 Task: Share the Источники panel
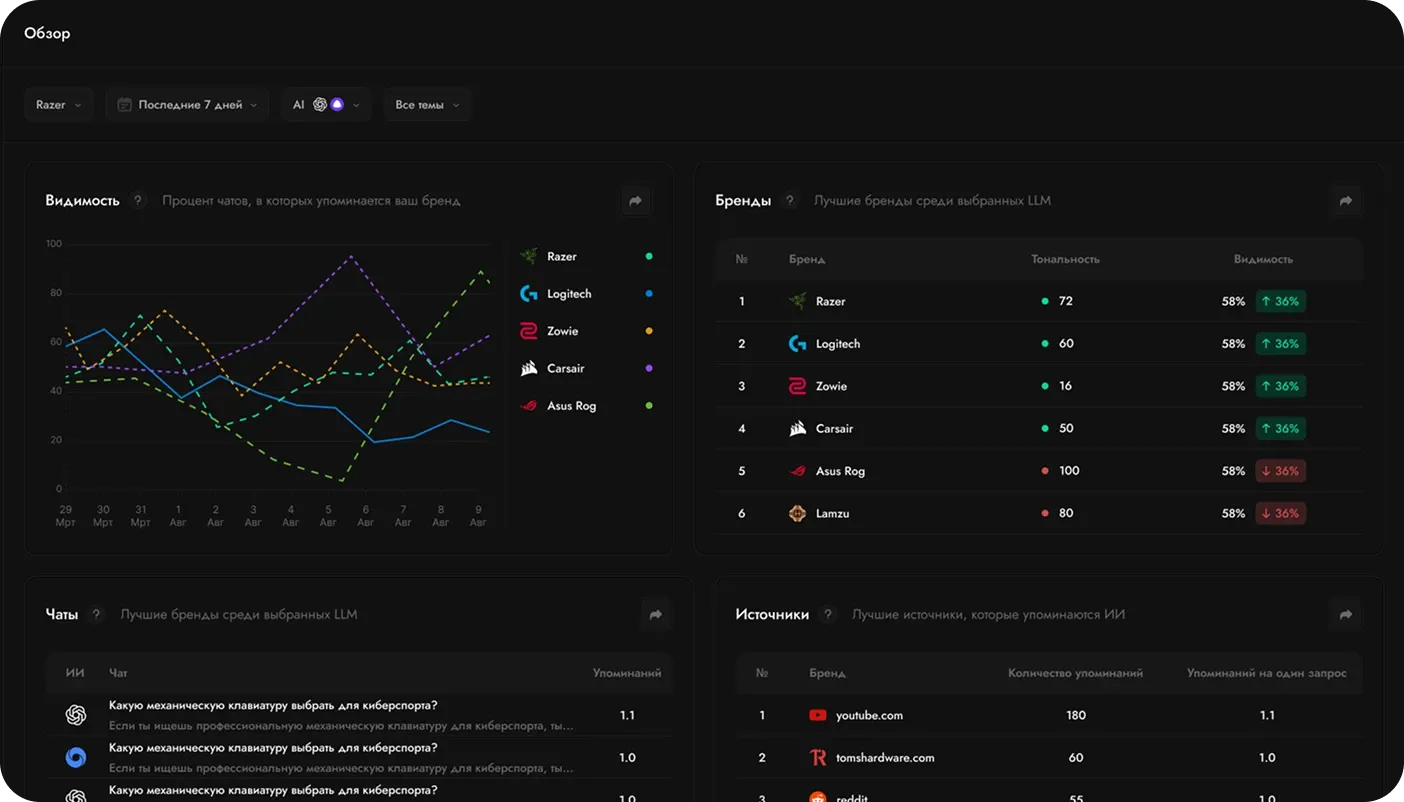coord(1346,615)
